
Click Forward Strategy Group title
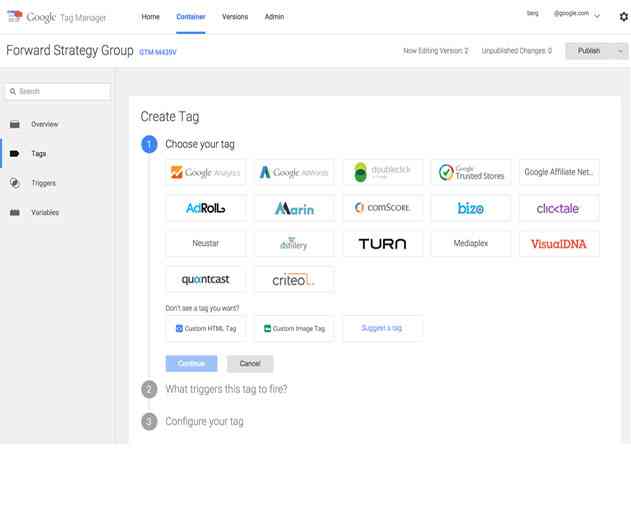click(70, 50)
